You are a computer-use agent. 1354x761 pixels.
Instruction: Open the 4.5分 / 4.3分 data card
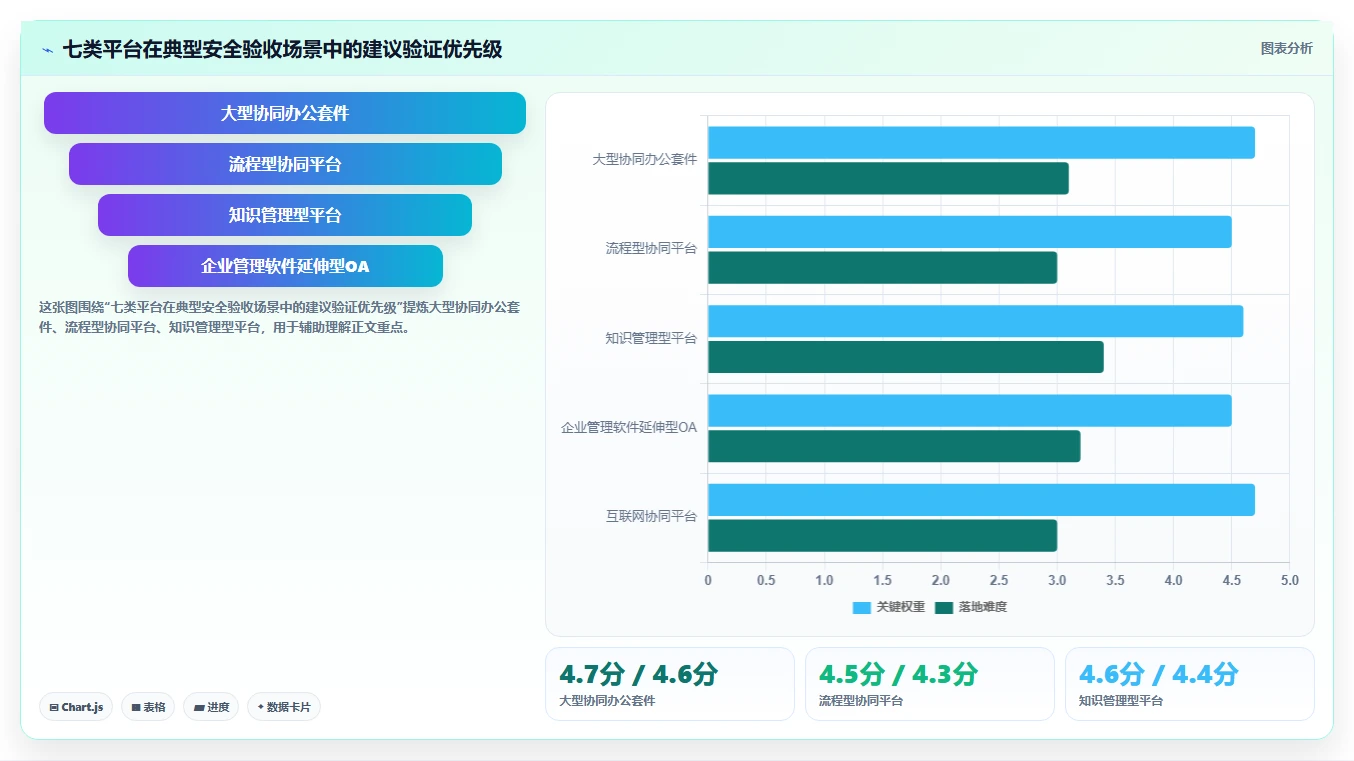click(x=930, y=684)
